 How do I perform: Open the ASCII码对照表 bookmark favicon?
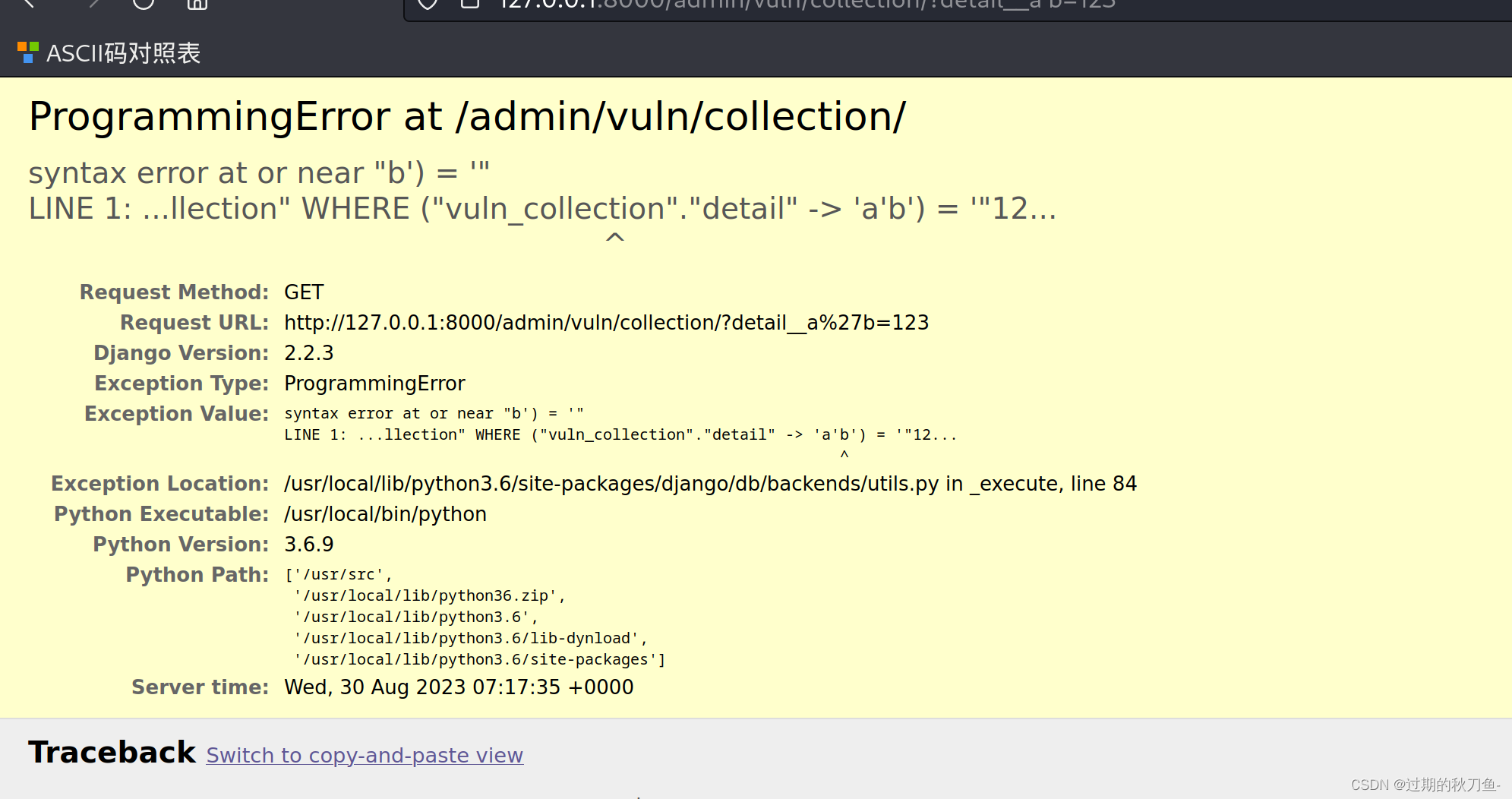tap(28, 52)
